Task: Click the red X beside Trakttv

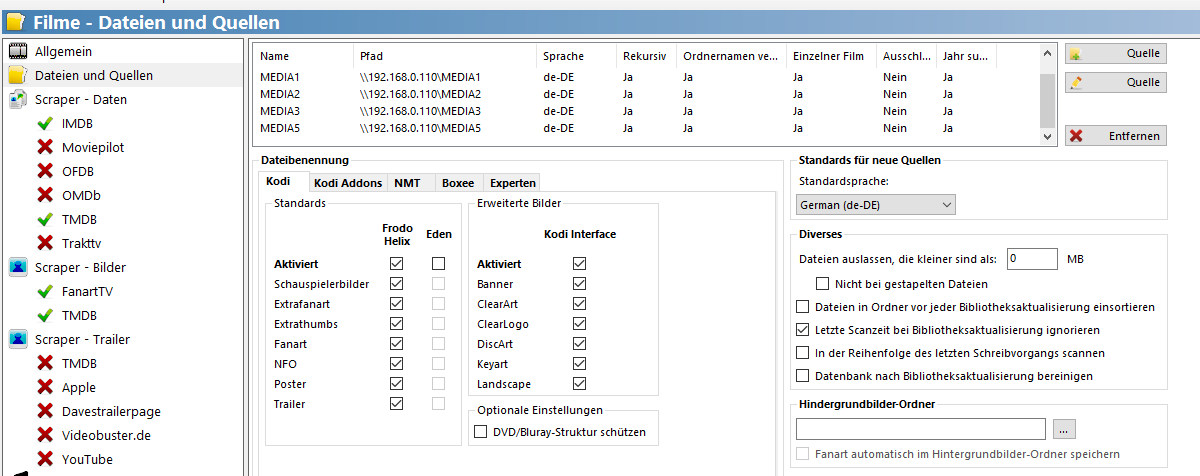Action: click(45, 243)
